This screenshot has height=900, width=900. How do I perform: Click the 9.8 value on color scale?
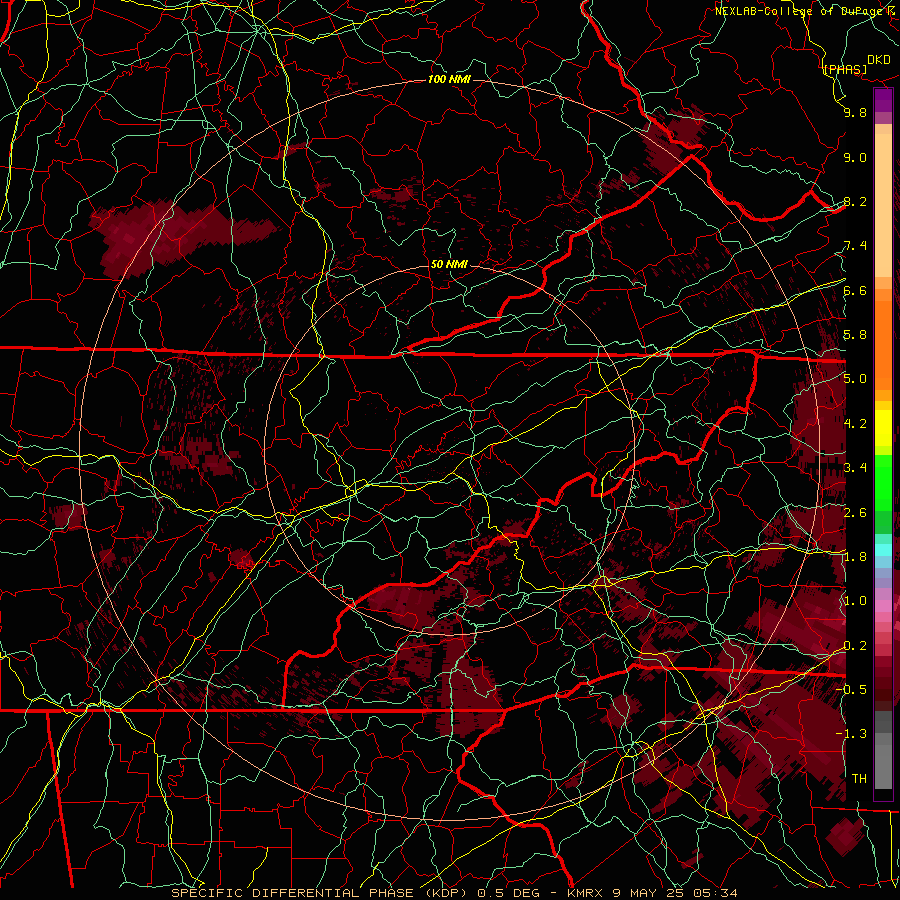(x=855, y=112)
